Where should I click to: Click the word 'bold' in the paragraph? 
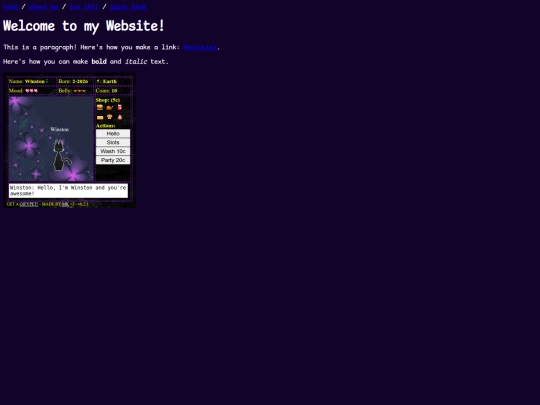pos(99,62)
